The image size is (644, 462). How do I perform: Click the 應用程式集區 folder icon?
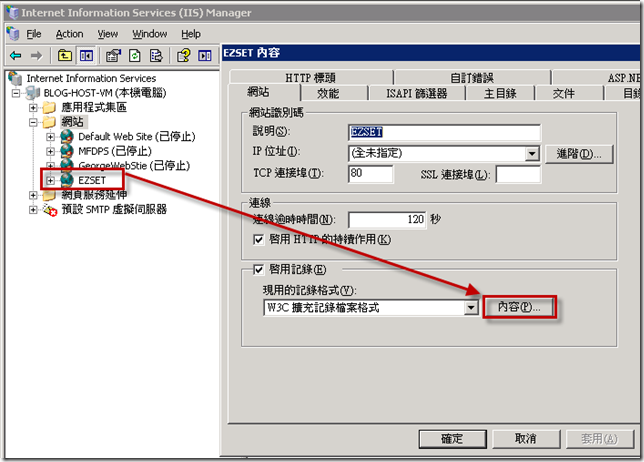click(x=49, y=108)
